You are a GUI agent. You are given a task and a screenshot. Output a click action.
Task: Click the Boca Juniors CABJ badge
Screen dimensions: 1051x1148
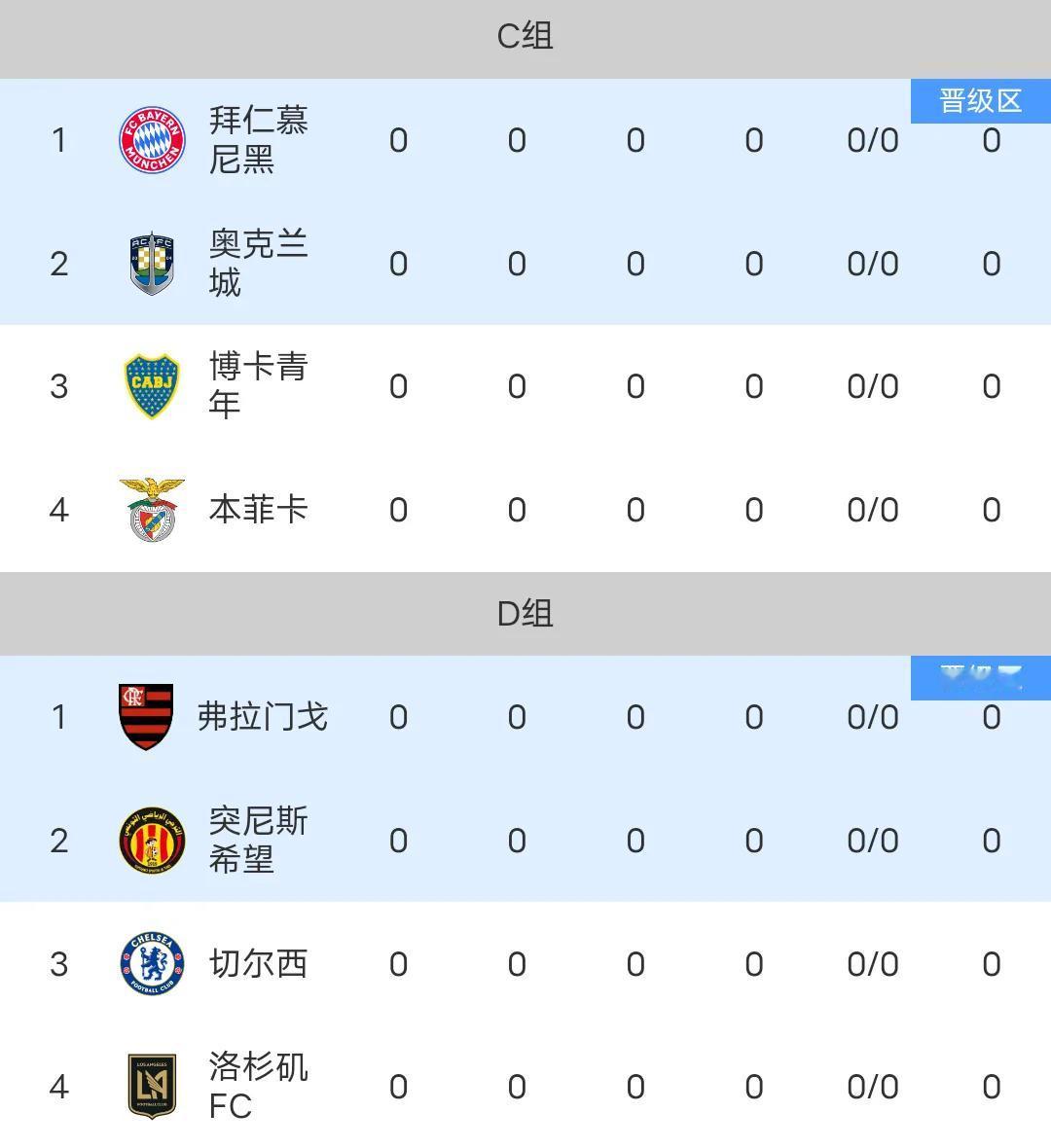152,386
